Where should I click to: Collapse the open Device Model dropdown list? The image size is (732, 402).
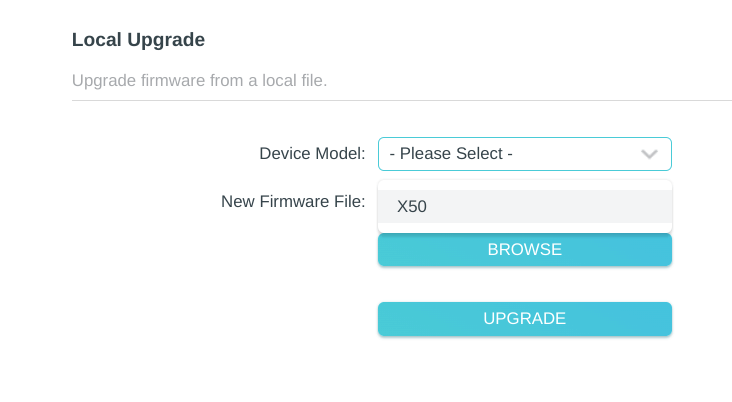[649, 154]
